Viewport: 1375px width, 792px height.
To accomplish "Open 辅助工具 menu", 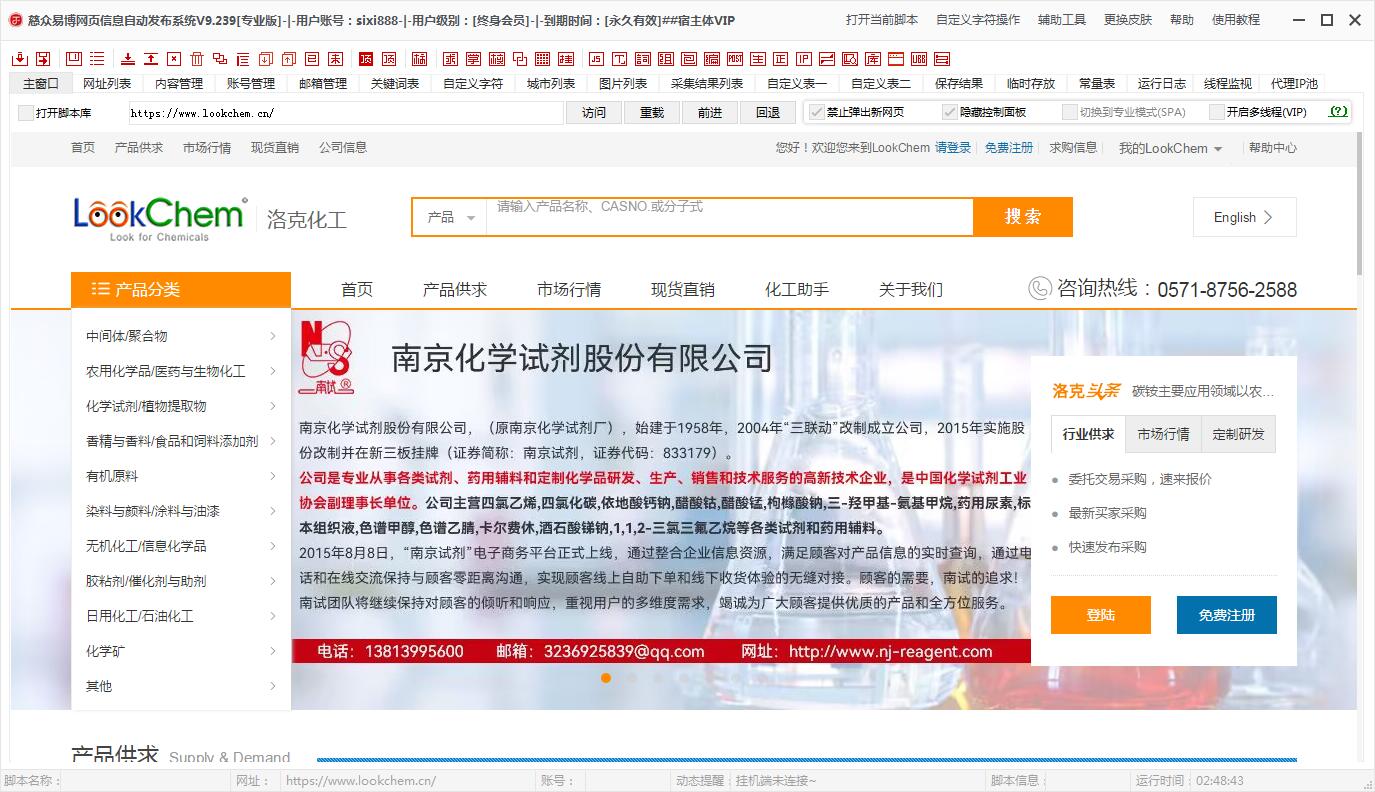I will [x=1062, y=20].
